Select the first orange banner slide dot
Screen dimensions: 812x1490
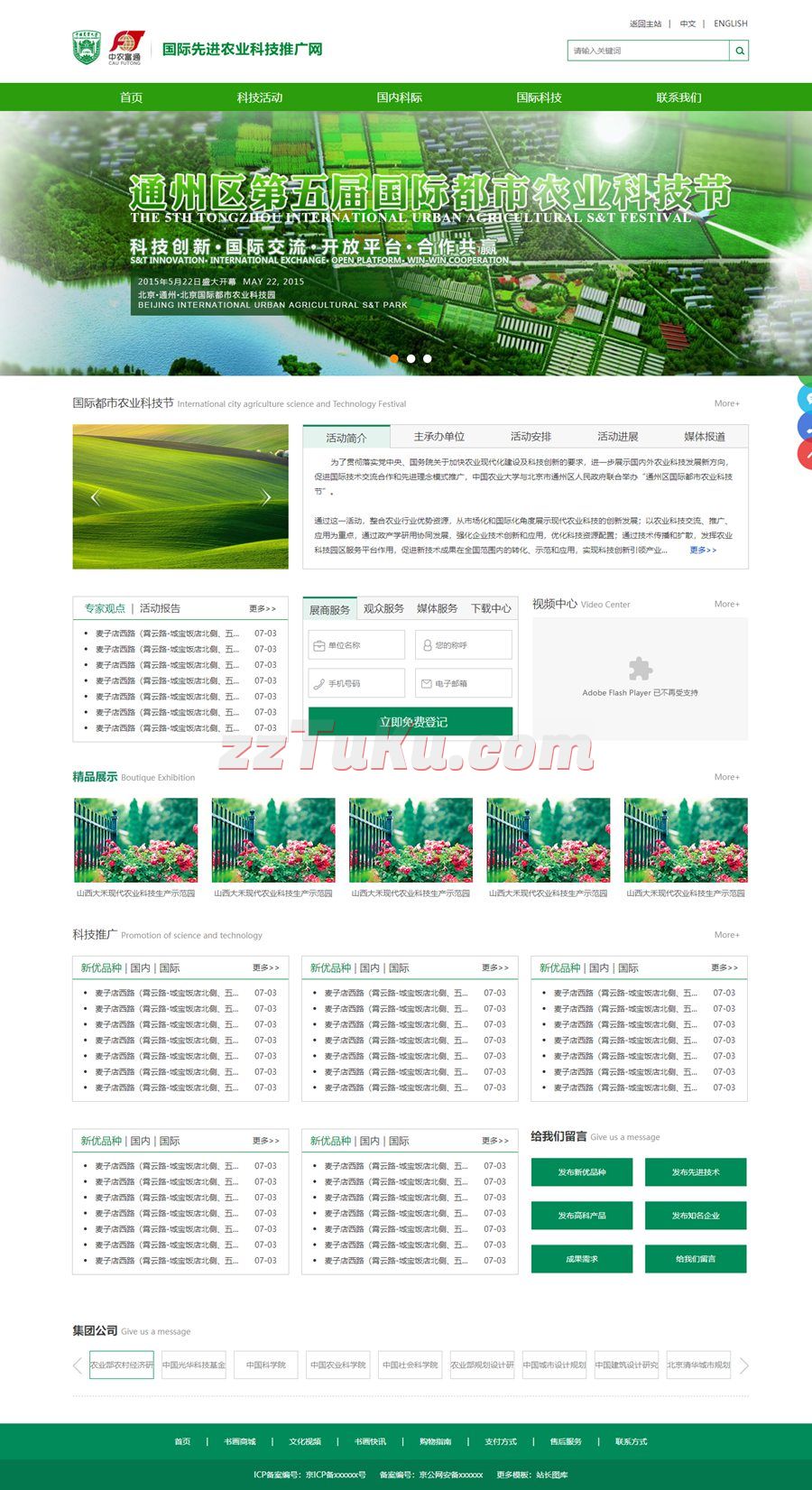(394, 358)
